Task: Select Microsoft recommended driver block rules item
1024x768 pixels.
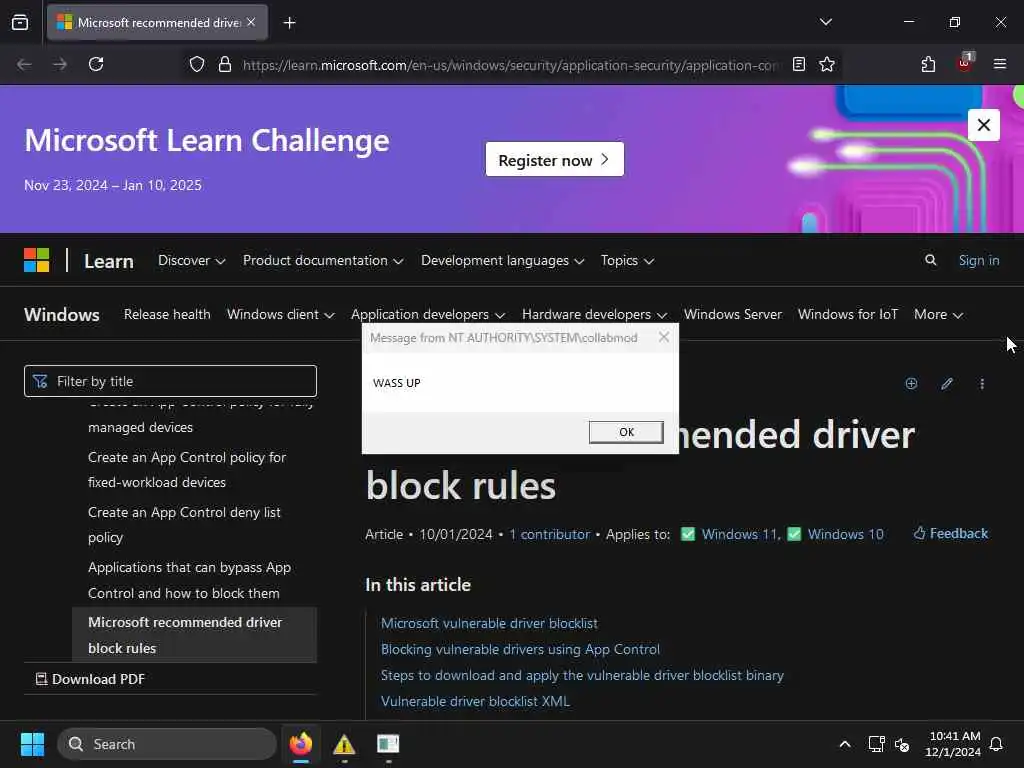Action: (x=194, y=635)
